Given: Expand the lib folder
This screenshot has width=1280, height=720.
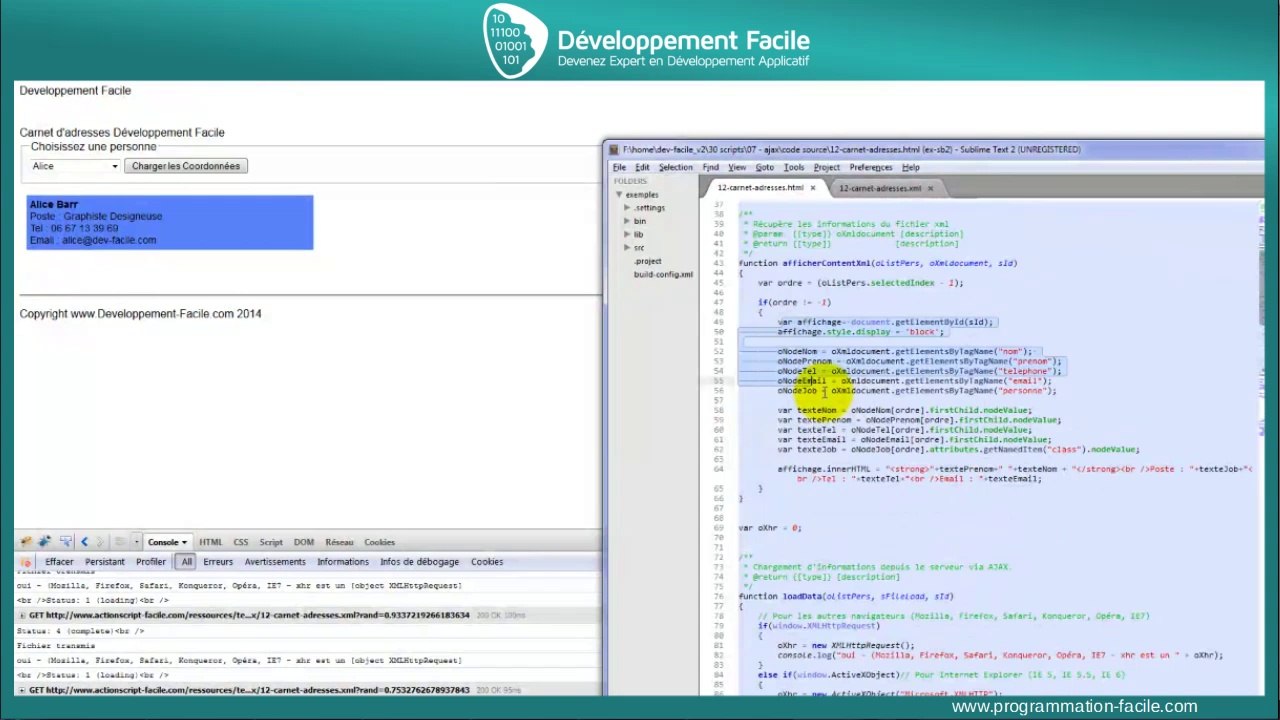Looking at the screenshot, I should (x=627, y=234).
